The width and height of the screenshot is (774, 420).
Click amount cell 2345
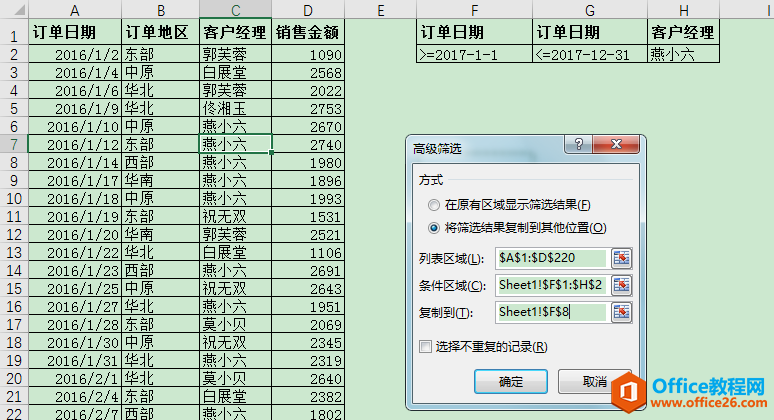(308, 343)
